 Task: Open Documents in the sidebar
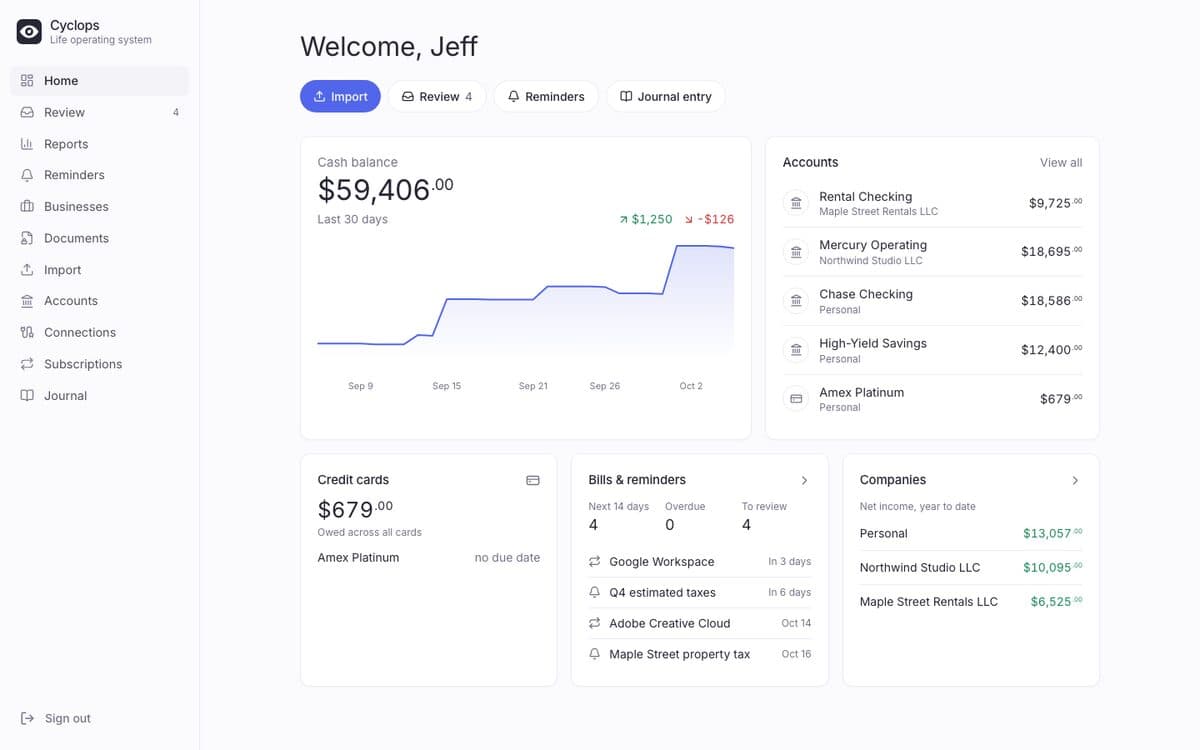click(x=100, y=238)
